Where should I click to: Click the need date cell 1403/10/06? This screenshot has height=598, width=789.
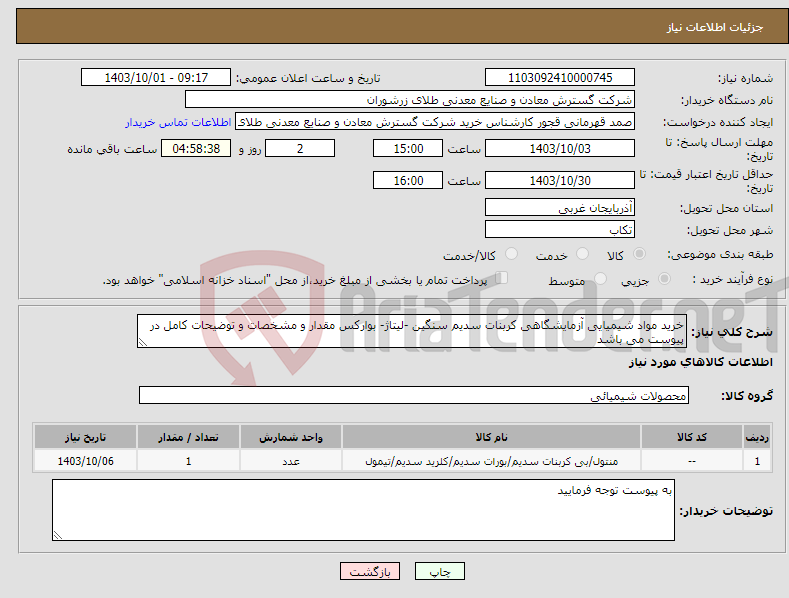[x=85, y=461]
